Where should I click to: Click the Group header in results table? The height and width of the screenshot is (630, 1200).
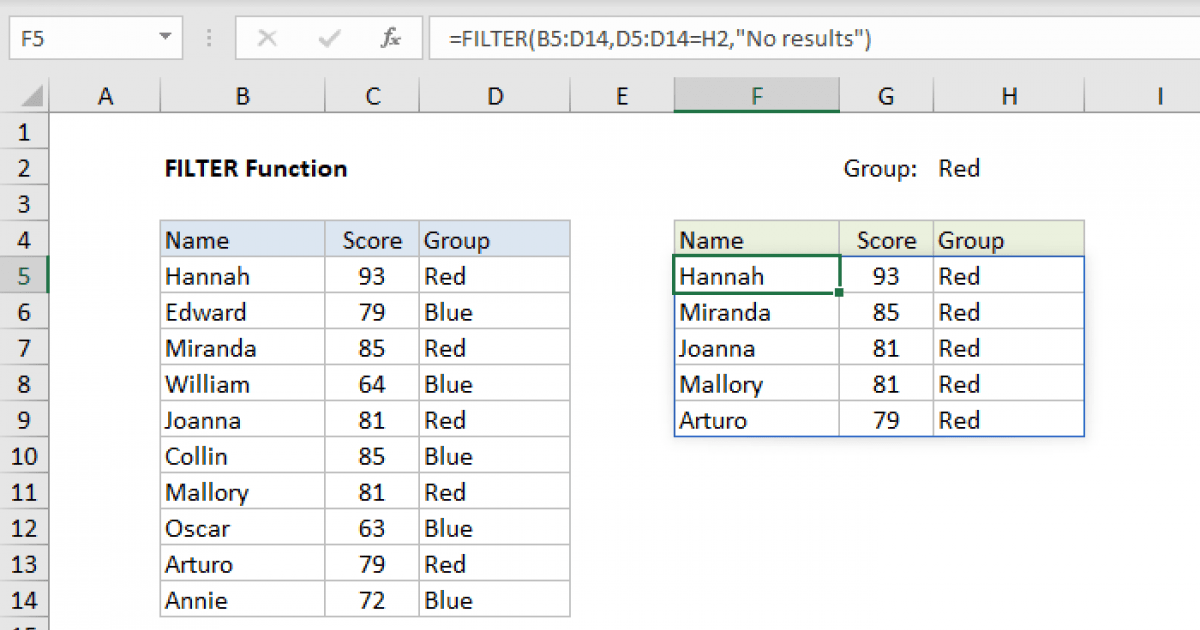pos(1008,241)
